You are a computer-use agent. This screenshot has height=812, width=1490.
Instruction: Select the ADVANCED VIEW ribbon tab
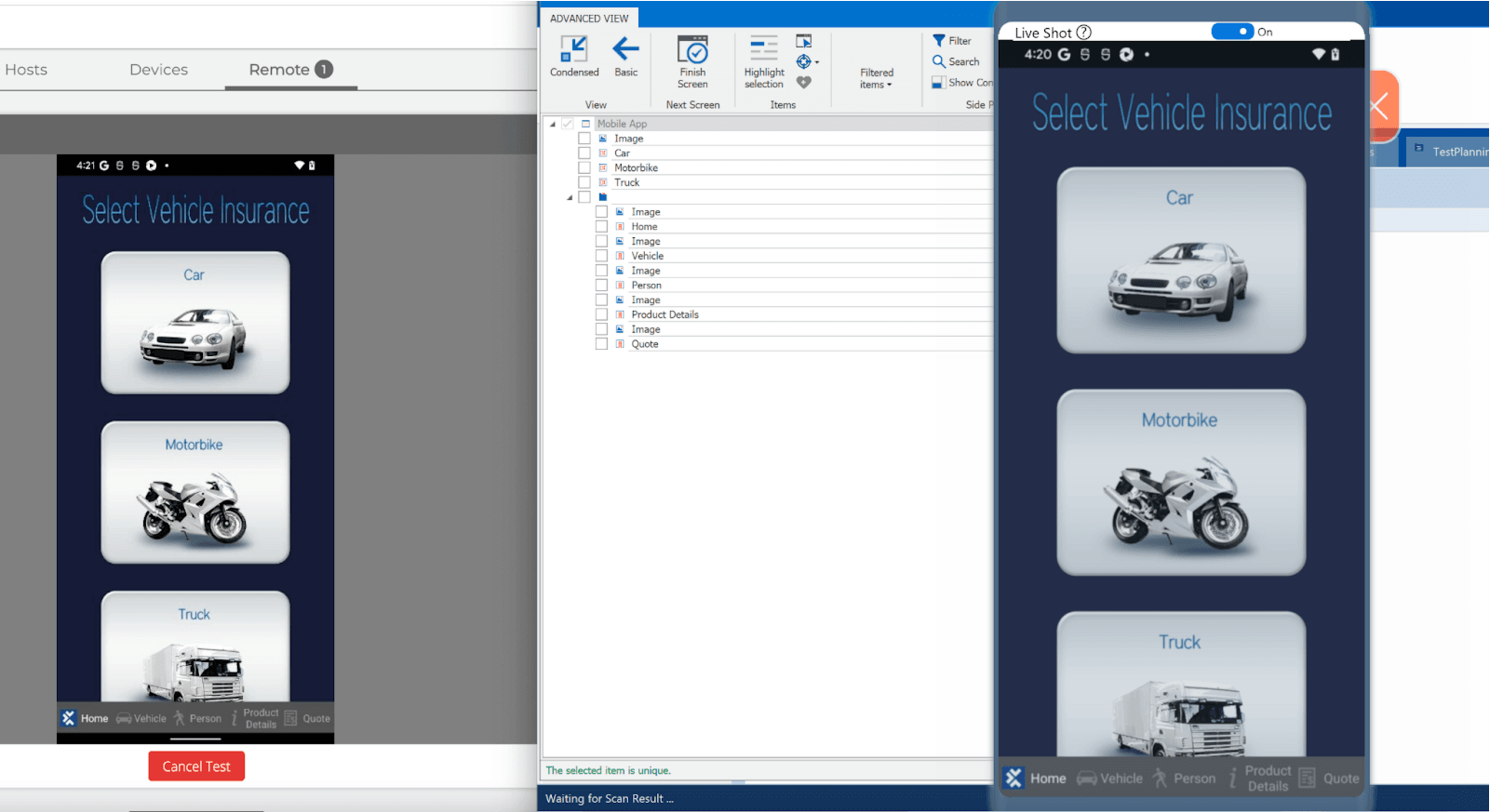[589, 18]
